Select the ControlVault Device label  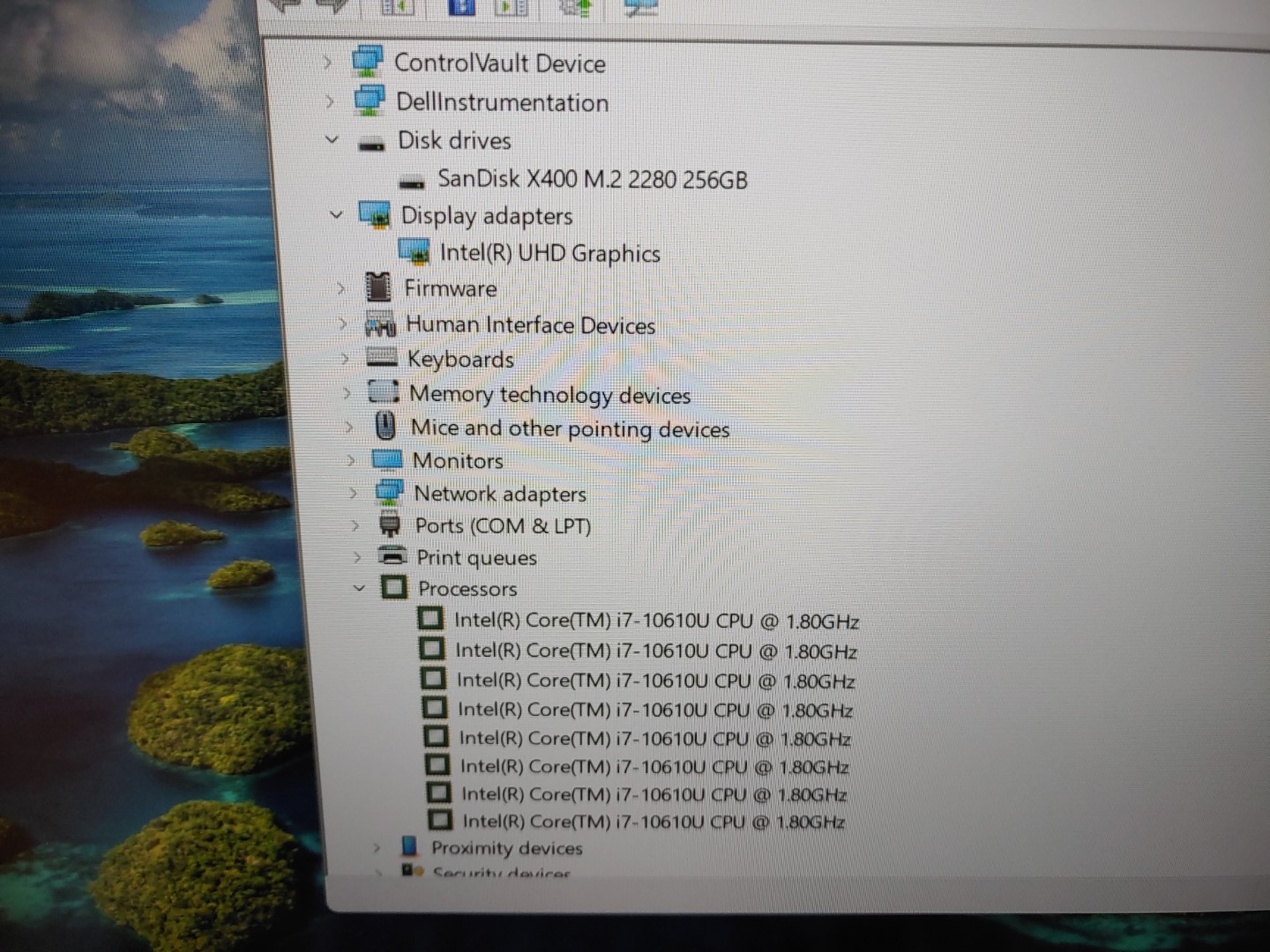pyautogui.click(x=500, y=63)
